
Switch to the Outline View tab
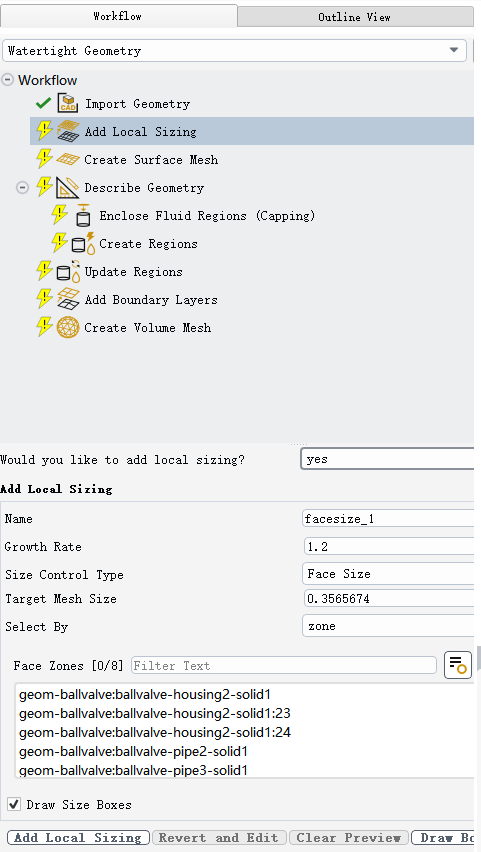click(354, 17)
